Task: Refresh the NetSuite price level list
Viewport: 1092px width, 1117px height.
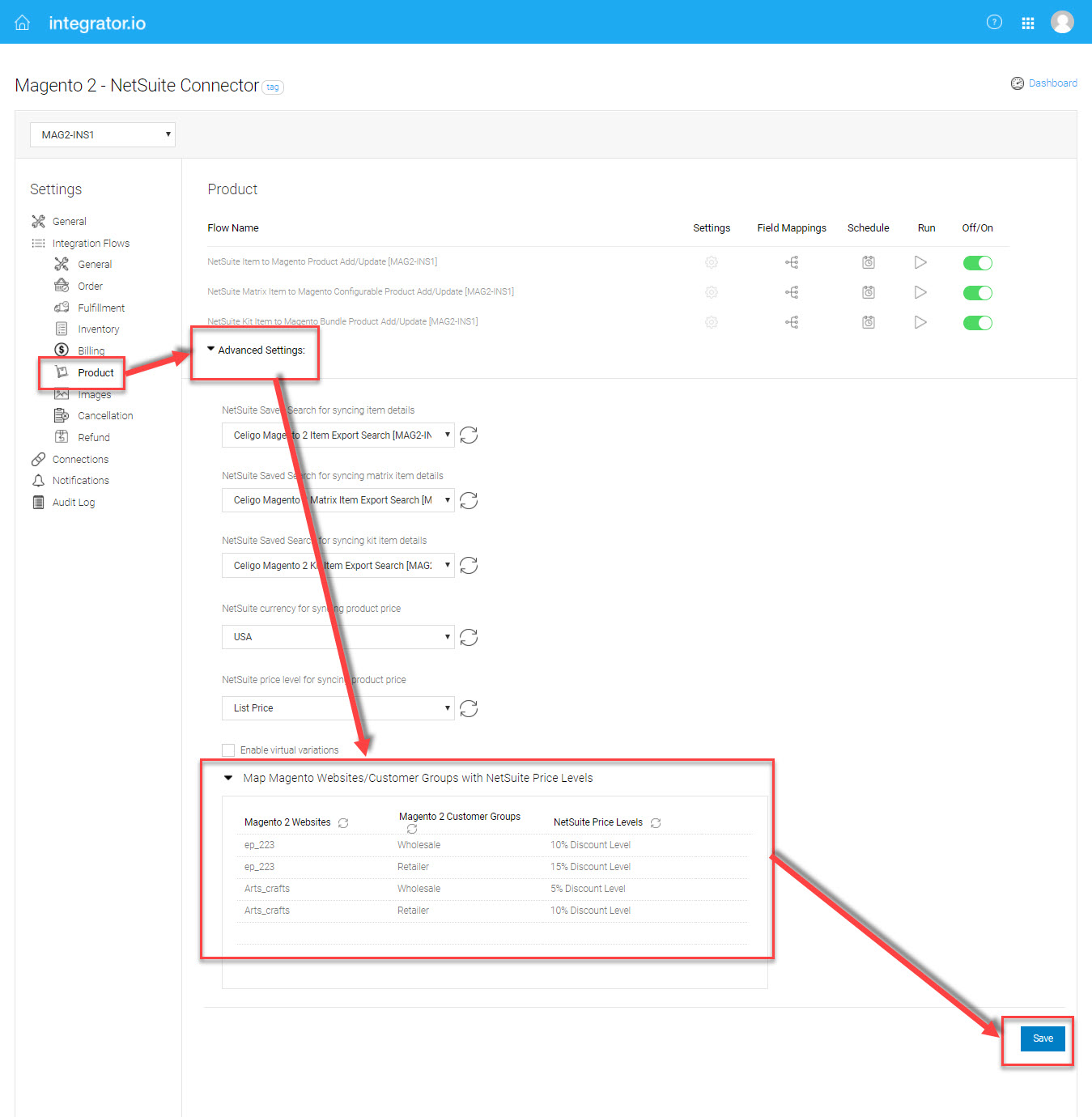Action: click(469, 709)
